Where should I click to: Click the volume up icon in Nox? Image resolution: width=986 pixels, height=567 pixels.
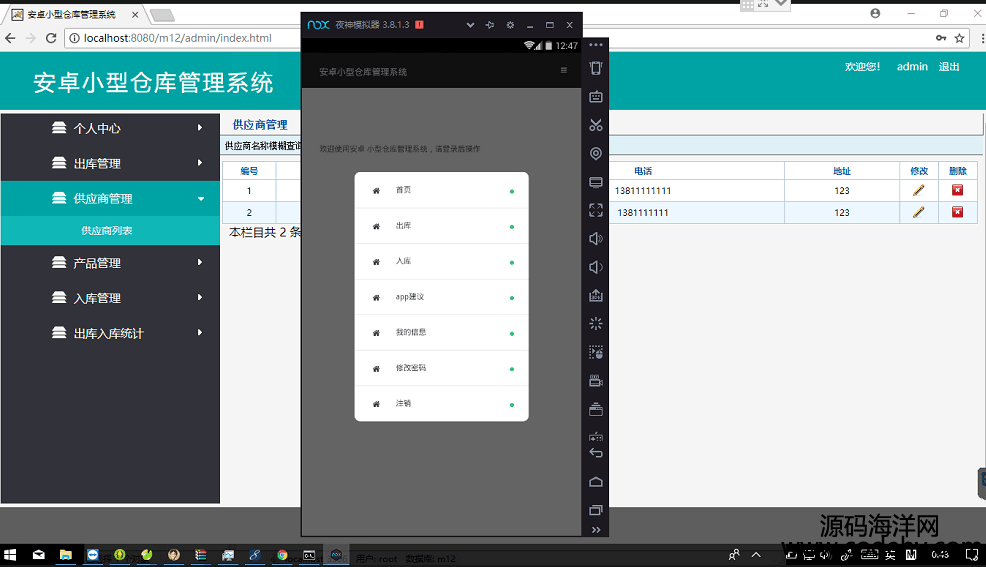595,238
